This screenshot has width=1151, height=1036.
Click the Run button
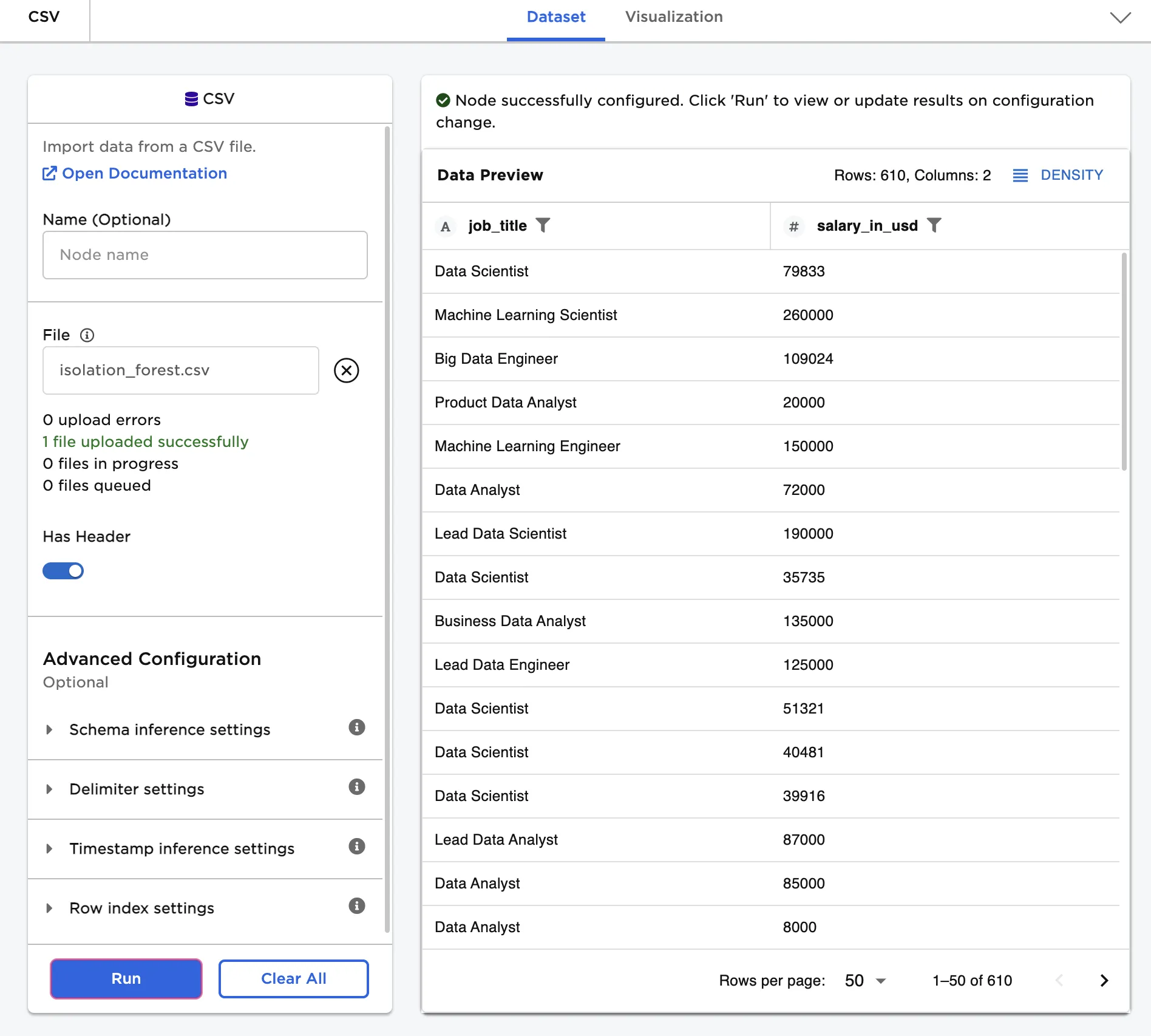(x=126, y=978)
